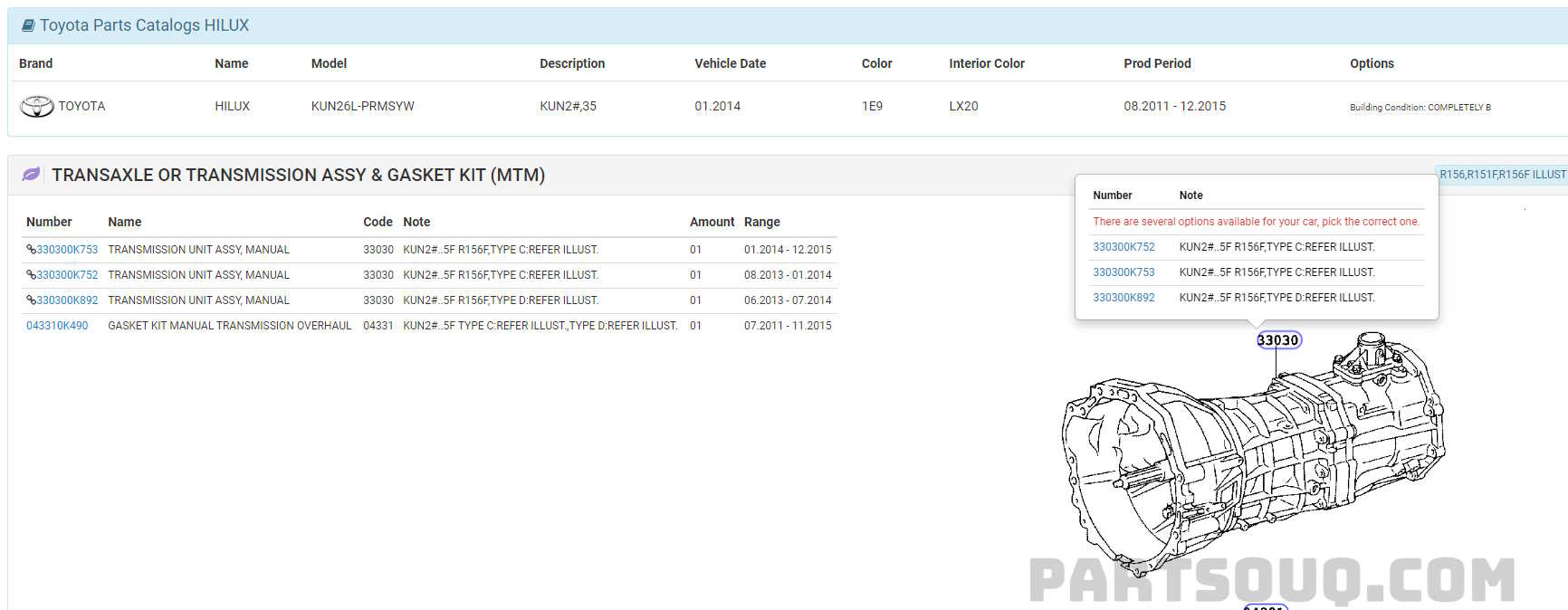Screen dimensions: 1568x610
Task: Click code 04331 in the gasket row
Action: click(x=378, y=326)
